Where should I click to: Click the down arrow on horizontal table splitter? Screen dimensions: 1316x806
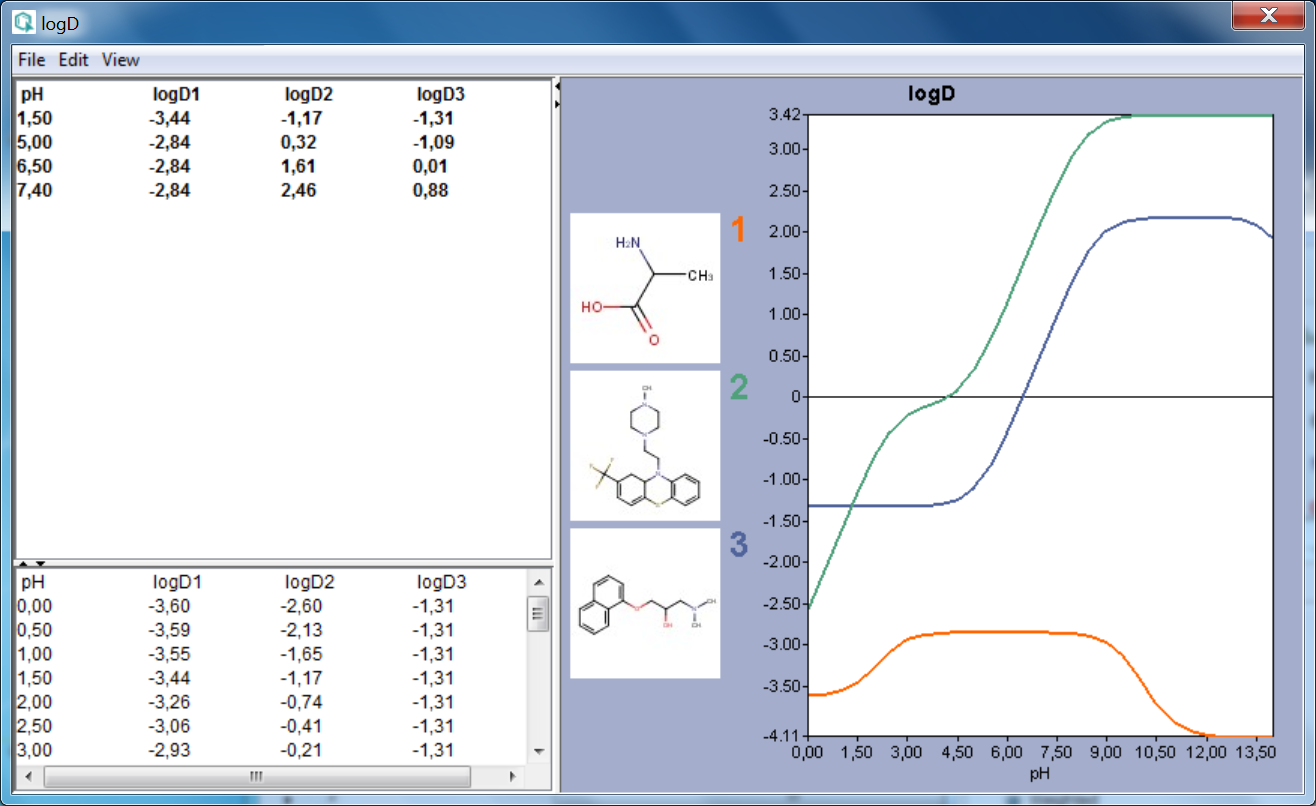[x=40, y=564]
